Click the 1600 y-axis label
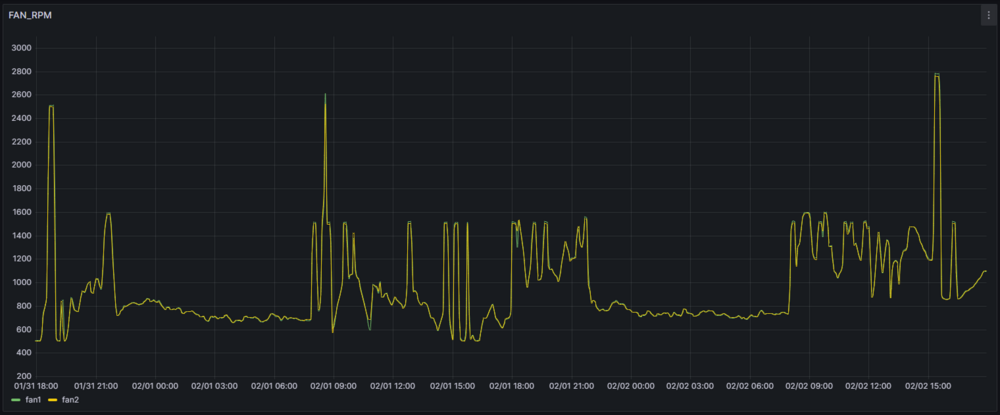 21,212
